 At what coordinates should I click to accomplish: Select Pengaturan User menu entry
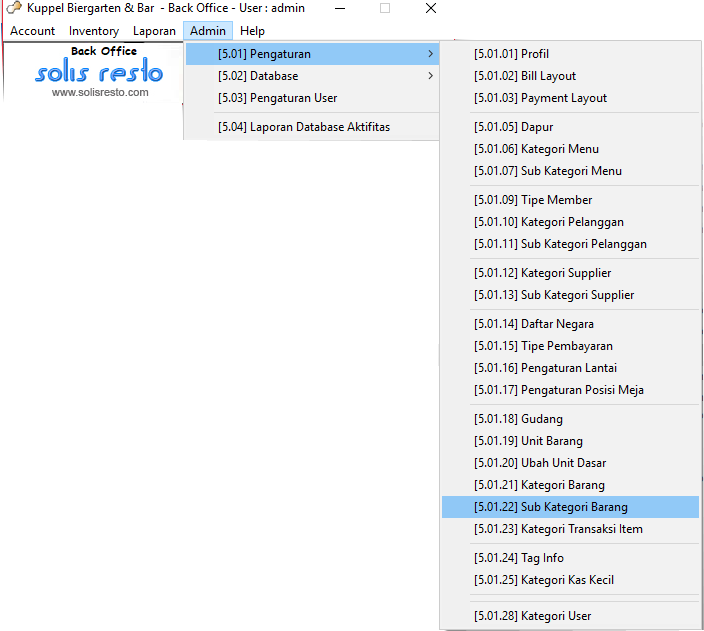[x=277, y=98]
